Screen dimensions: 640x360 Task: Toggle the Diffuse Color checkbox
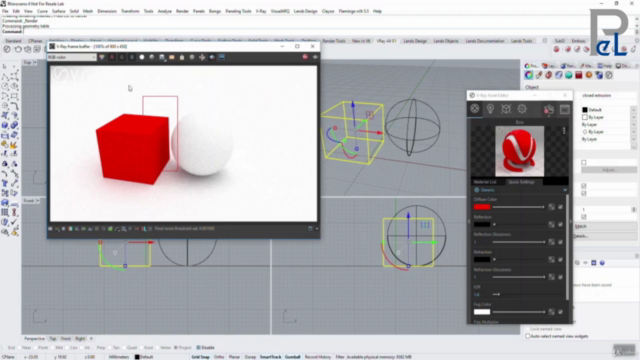561,207
